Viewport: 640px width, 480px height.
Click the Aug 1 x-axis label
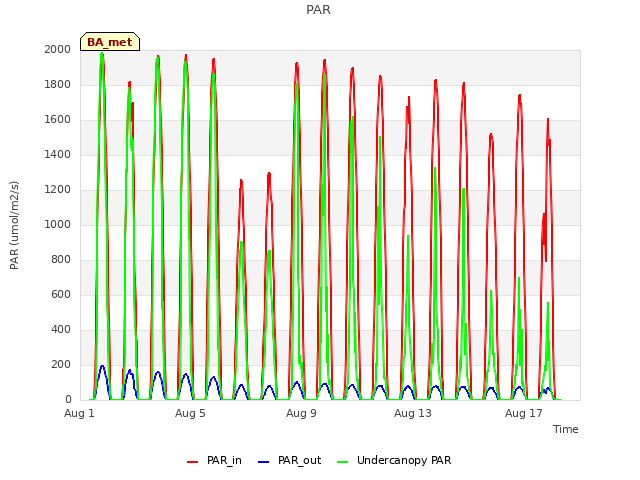coord(79,413)
